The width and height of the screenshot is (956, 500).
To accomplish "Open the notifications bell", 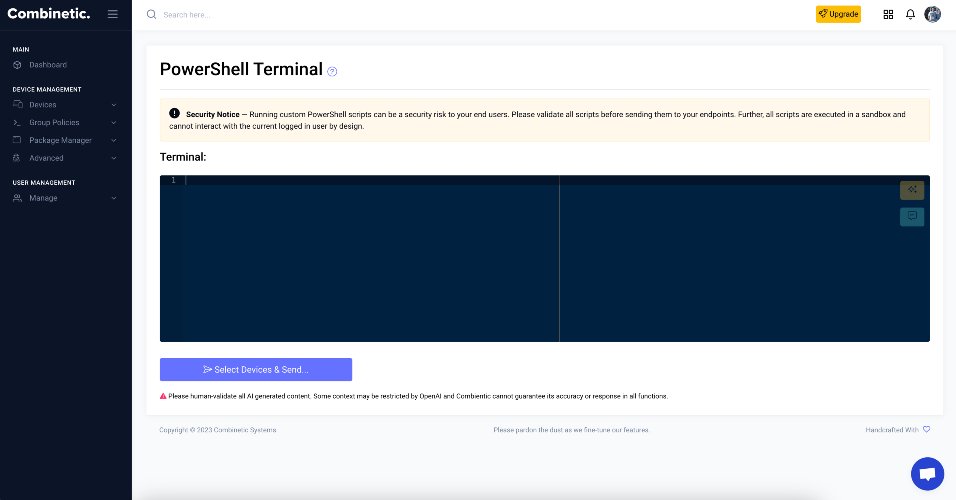I will point(910,14).
